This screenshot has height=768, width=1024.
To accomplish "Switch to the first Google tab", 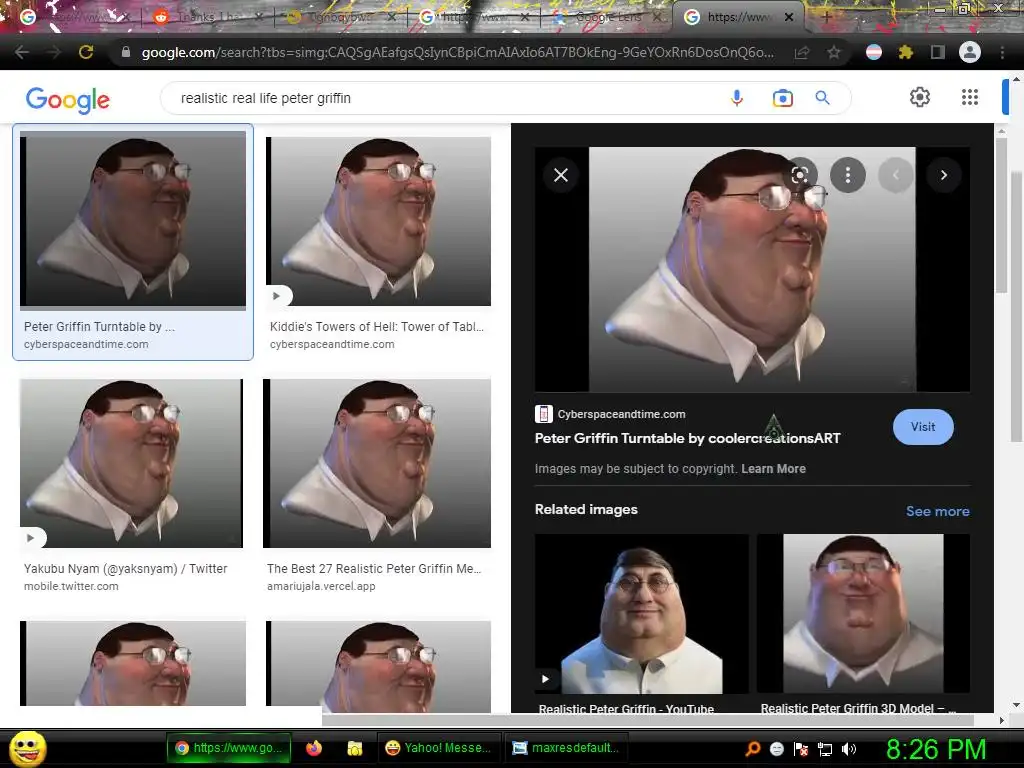I will point(75,17).
